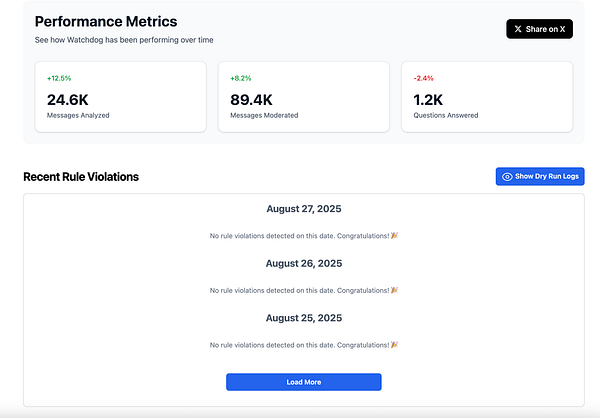The height and width of the screenshot is (418, 600).
Task: Toggle Show Dry Run Logs button
Action: (540, 176)
